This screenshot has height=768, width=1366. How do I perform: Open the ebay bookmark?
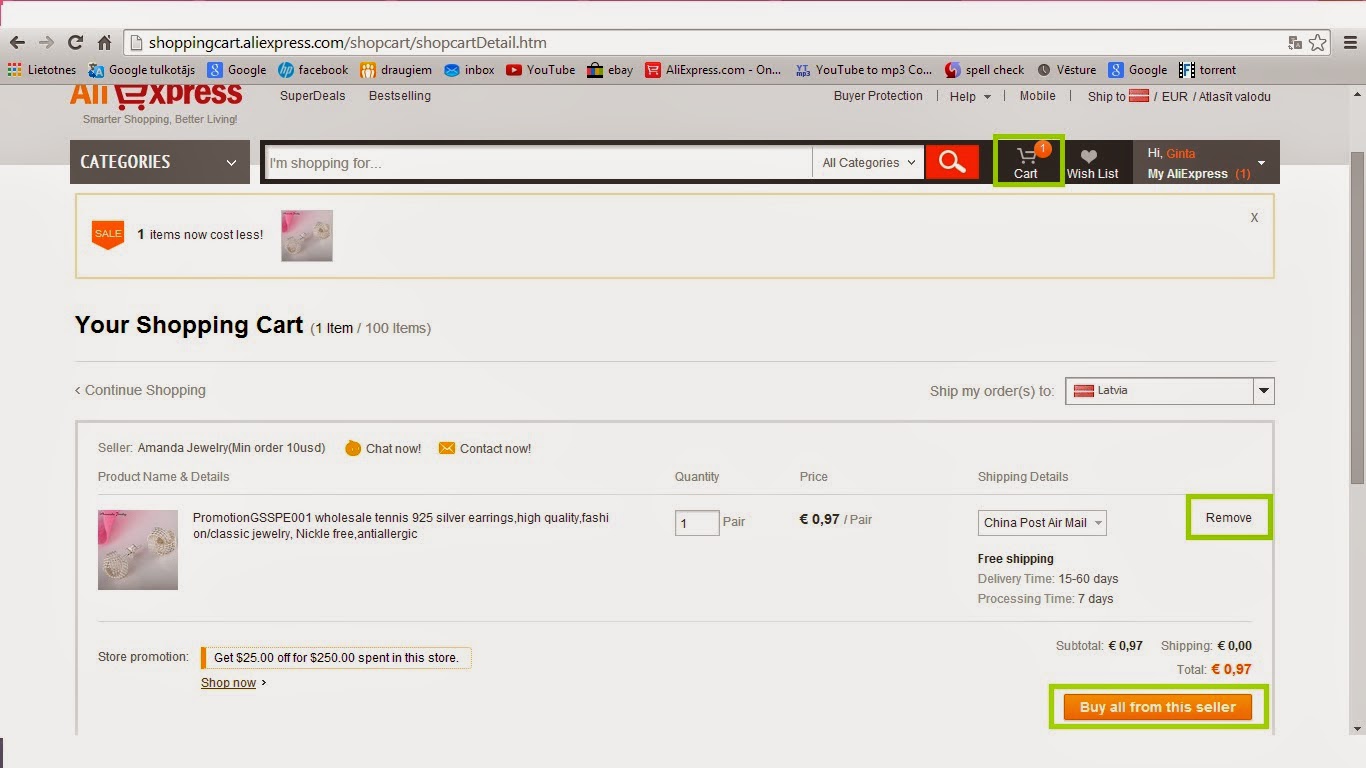610,70
